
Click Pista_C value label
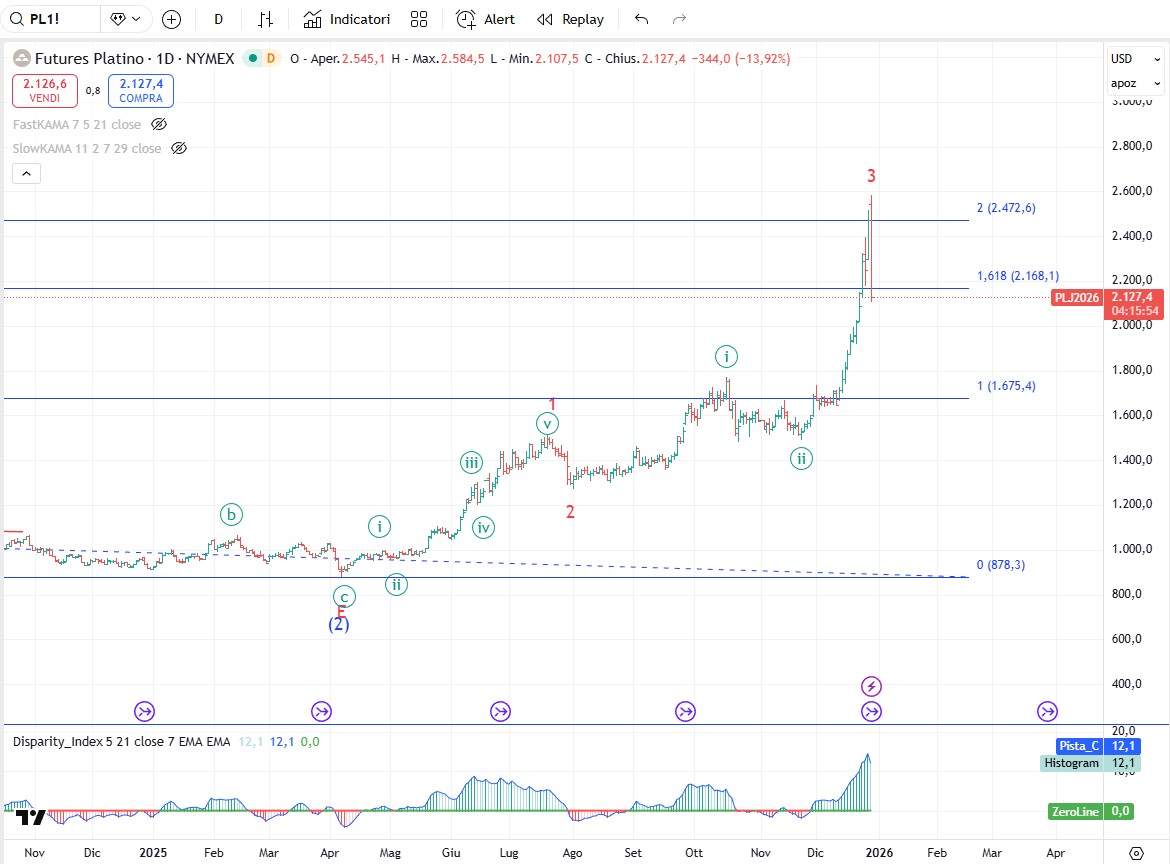click(x=1079, y=746)
